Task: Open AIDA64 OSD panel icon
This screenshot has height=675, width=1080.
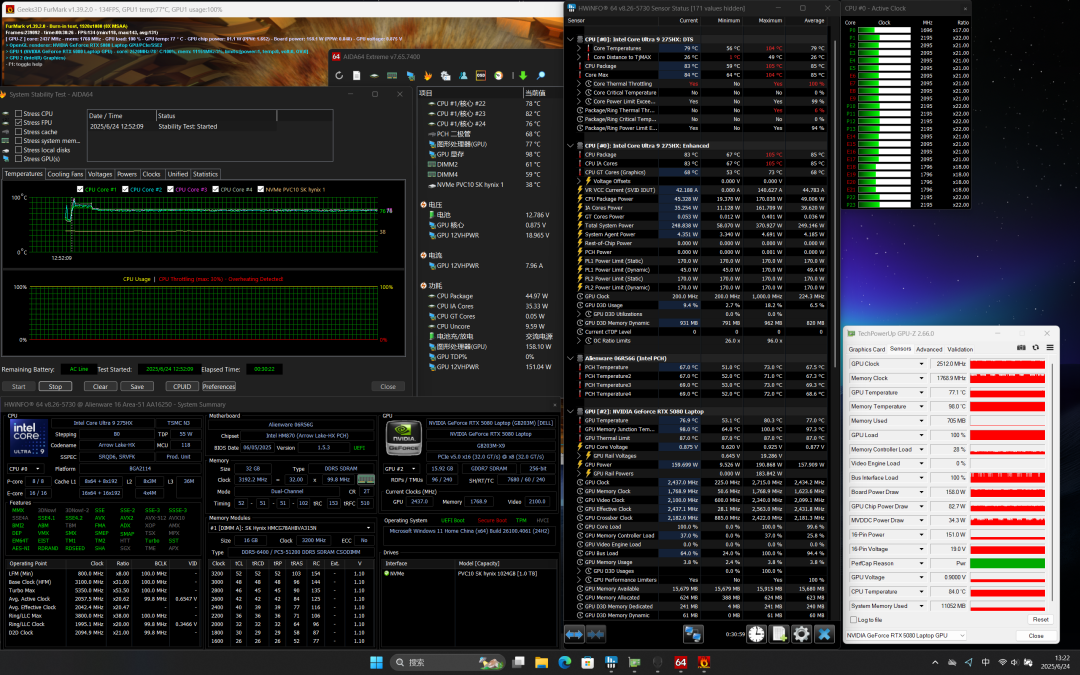Action: (x=481, y=76)
